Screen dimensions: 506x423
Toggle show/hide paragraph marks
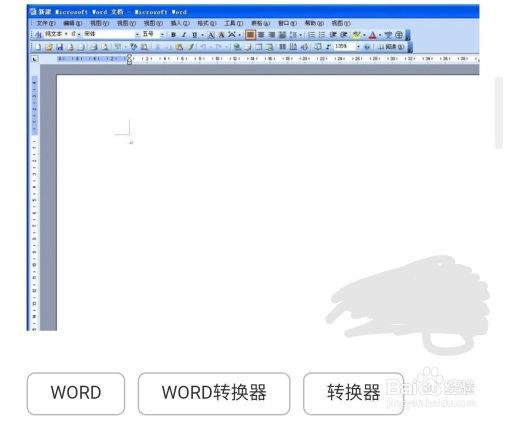tap(328, 47)
